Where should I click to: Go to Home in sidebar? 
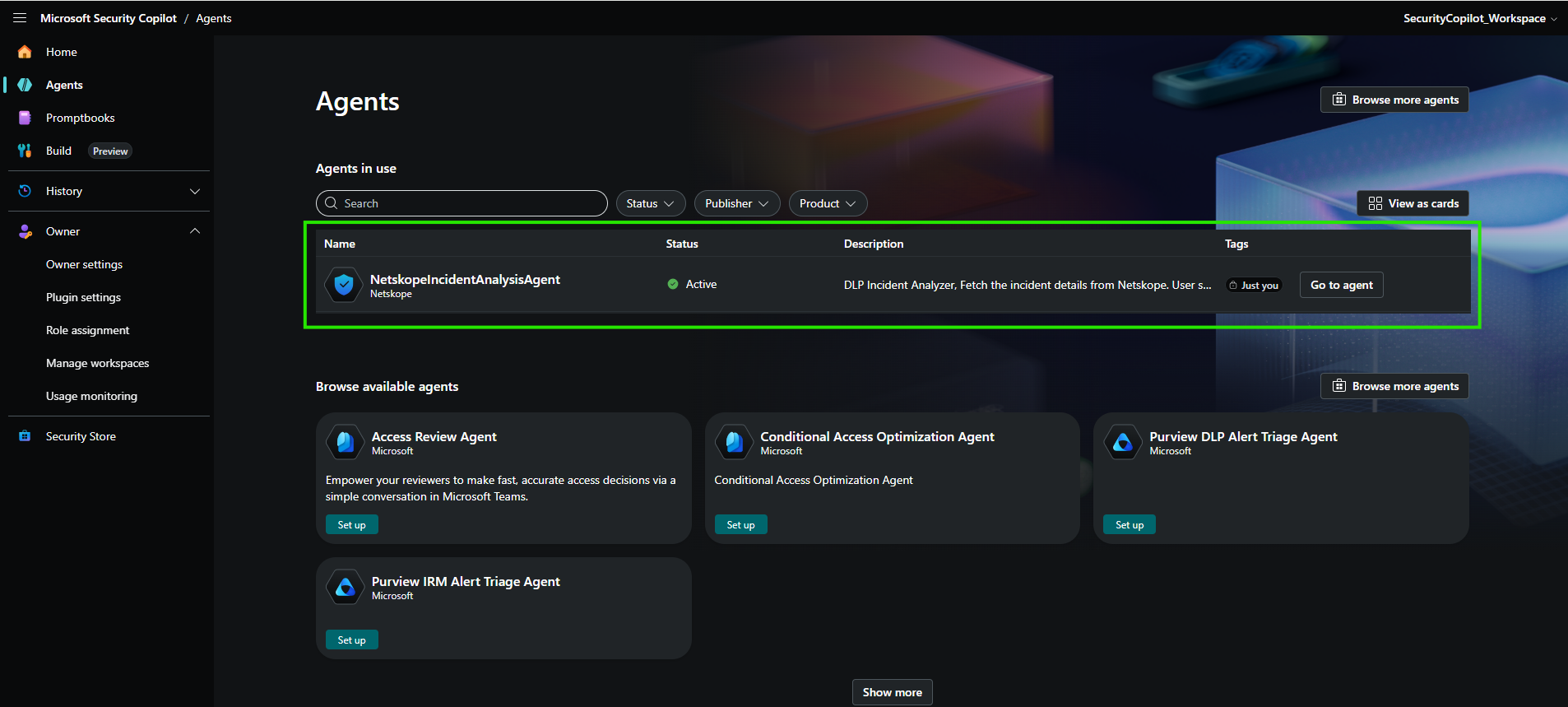pyautogui.click(x=62, y=52)
